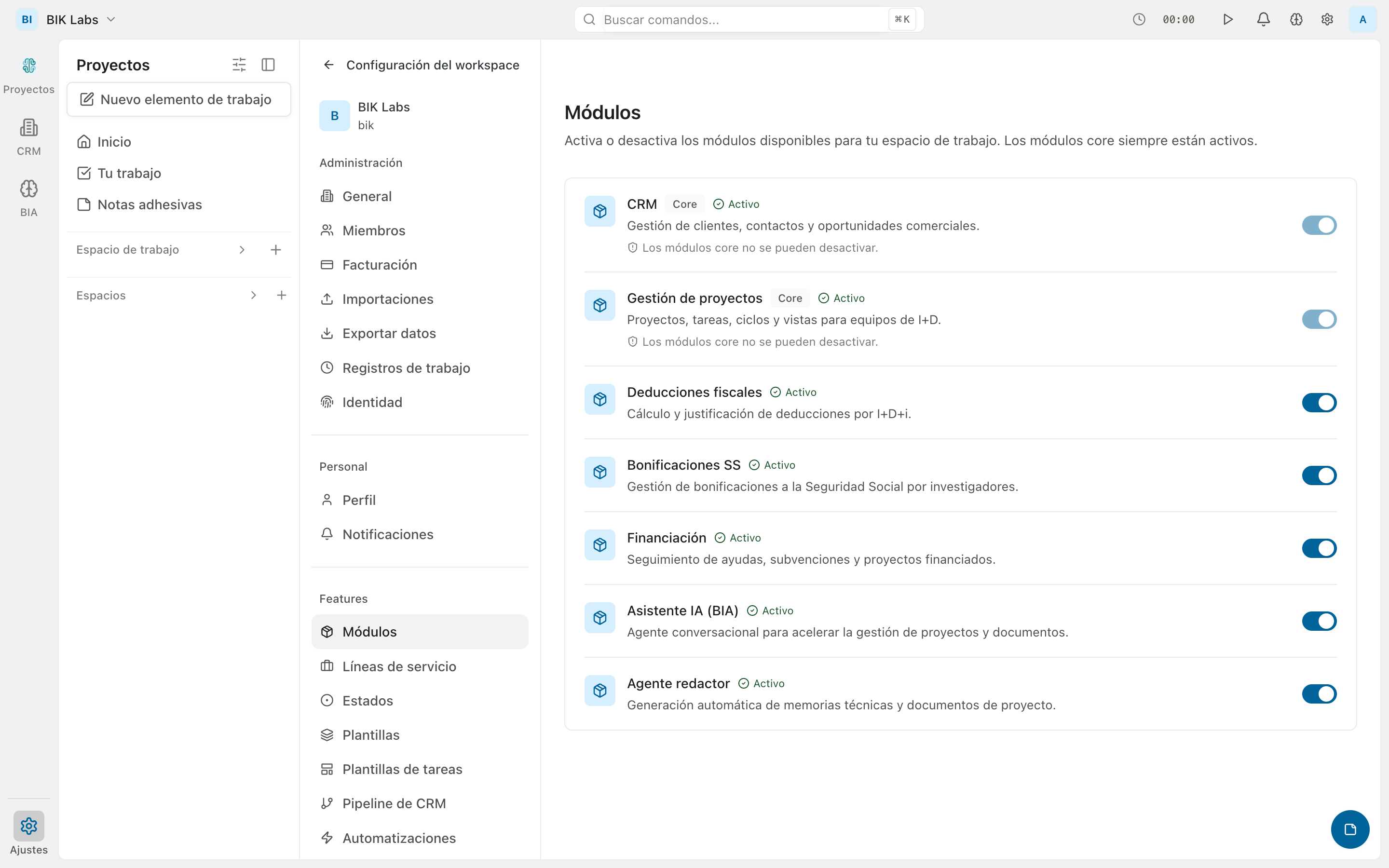This screenshot has width=1389, height=868.
Task: Add a space with plus beside Espacios
Action: point(281,295)
